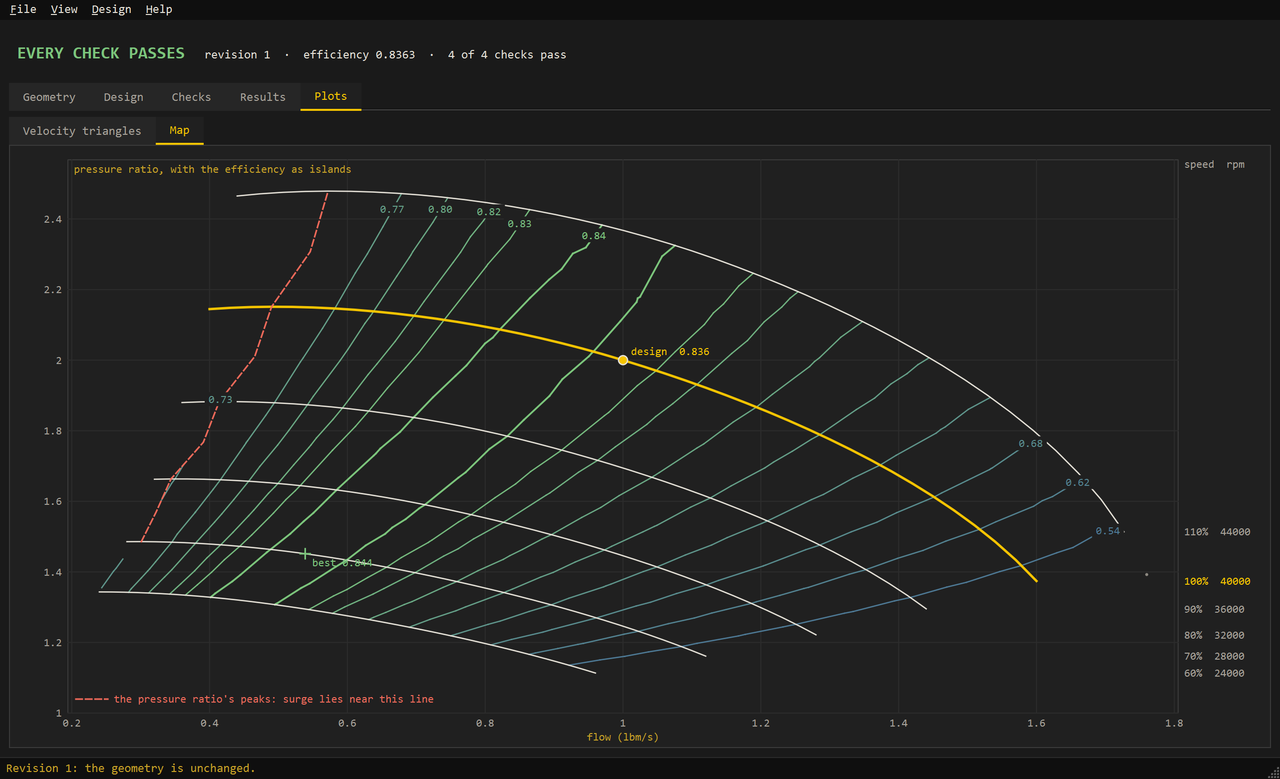
Task: Click the "flow (lbm/s)" axis label
Action: [623, 738]
